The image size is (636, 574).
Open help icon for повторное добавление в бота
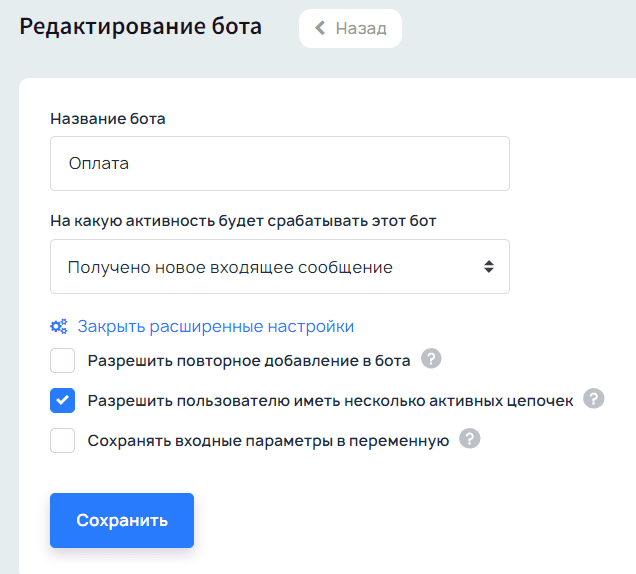tap(431, 359)
